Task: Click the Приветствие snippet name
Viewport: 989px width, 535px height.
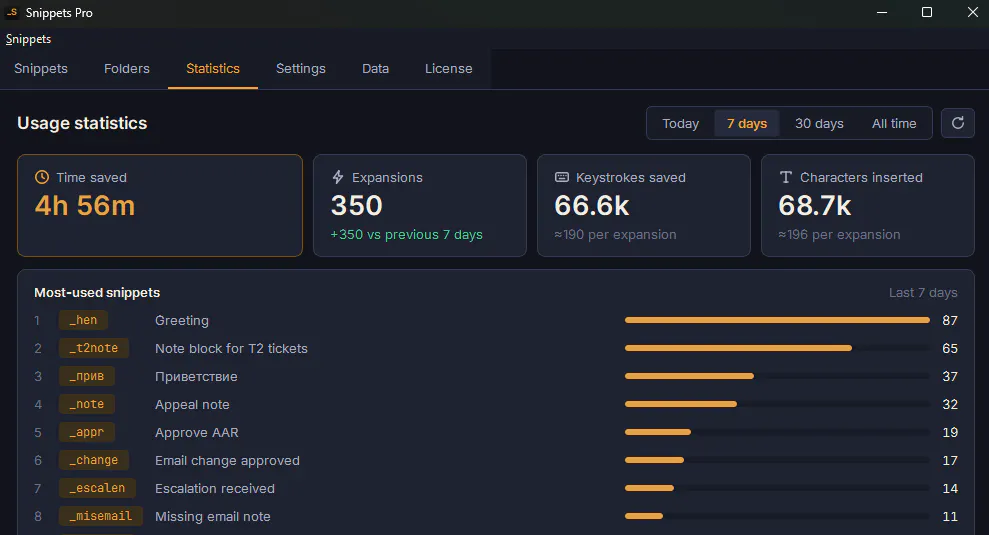Action: (x=196, y=377)
